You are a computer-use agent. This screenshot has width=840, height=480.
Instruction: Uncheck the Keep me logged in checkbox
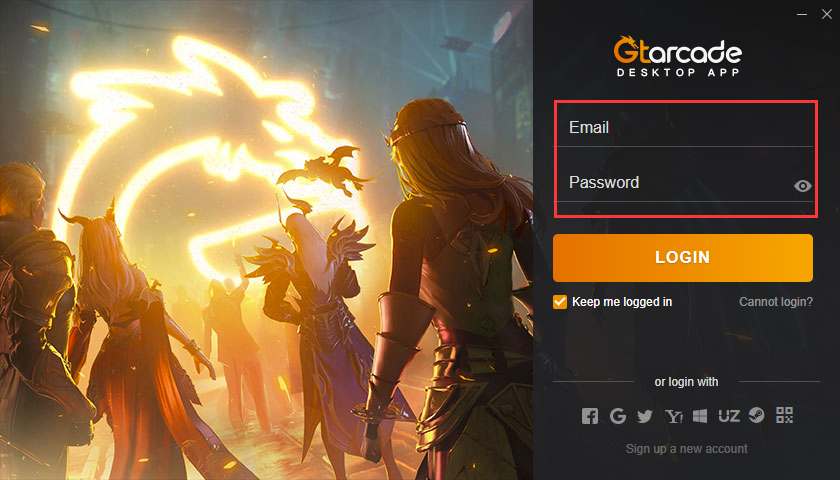tap(560, 302)
